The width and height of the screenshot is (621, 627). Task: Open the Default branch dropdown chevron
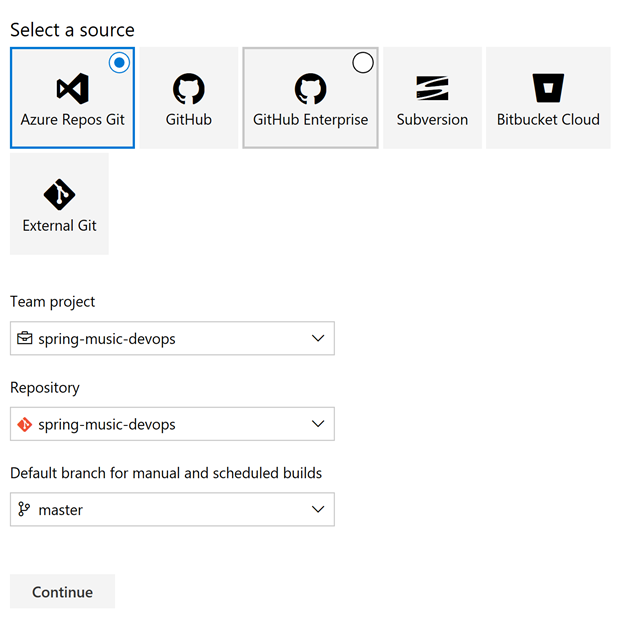[318, 510]
